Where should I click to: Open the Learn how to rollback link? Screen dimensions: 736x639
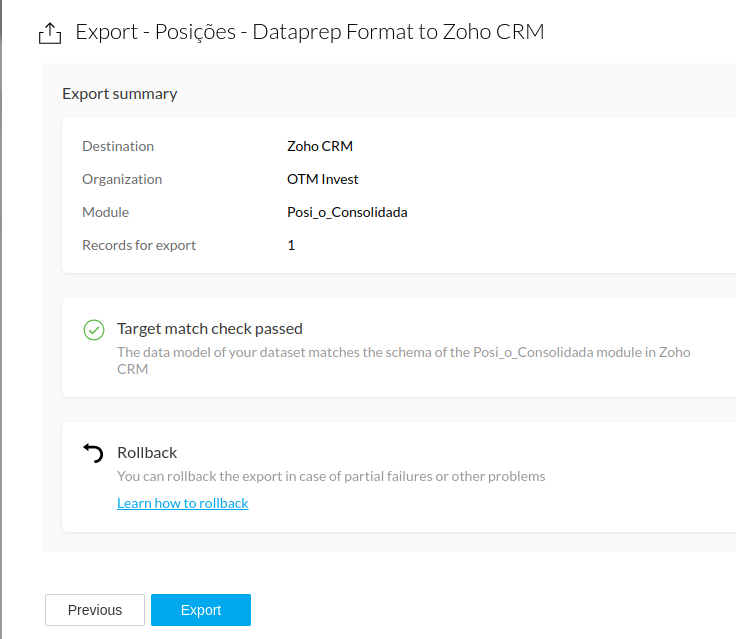pos(182,503)
